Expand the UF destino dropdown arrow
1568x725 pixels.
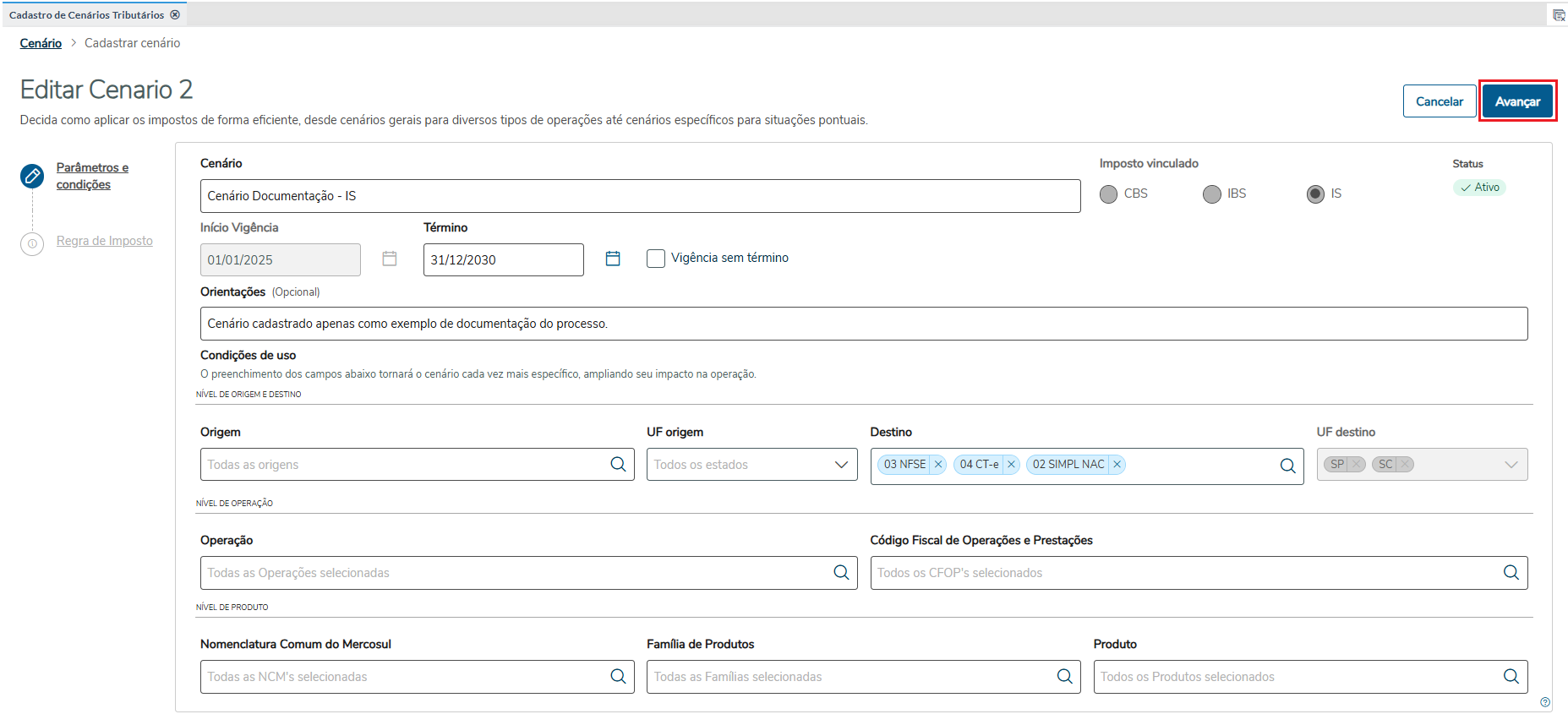click(1511, 465)
